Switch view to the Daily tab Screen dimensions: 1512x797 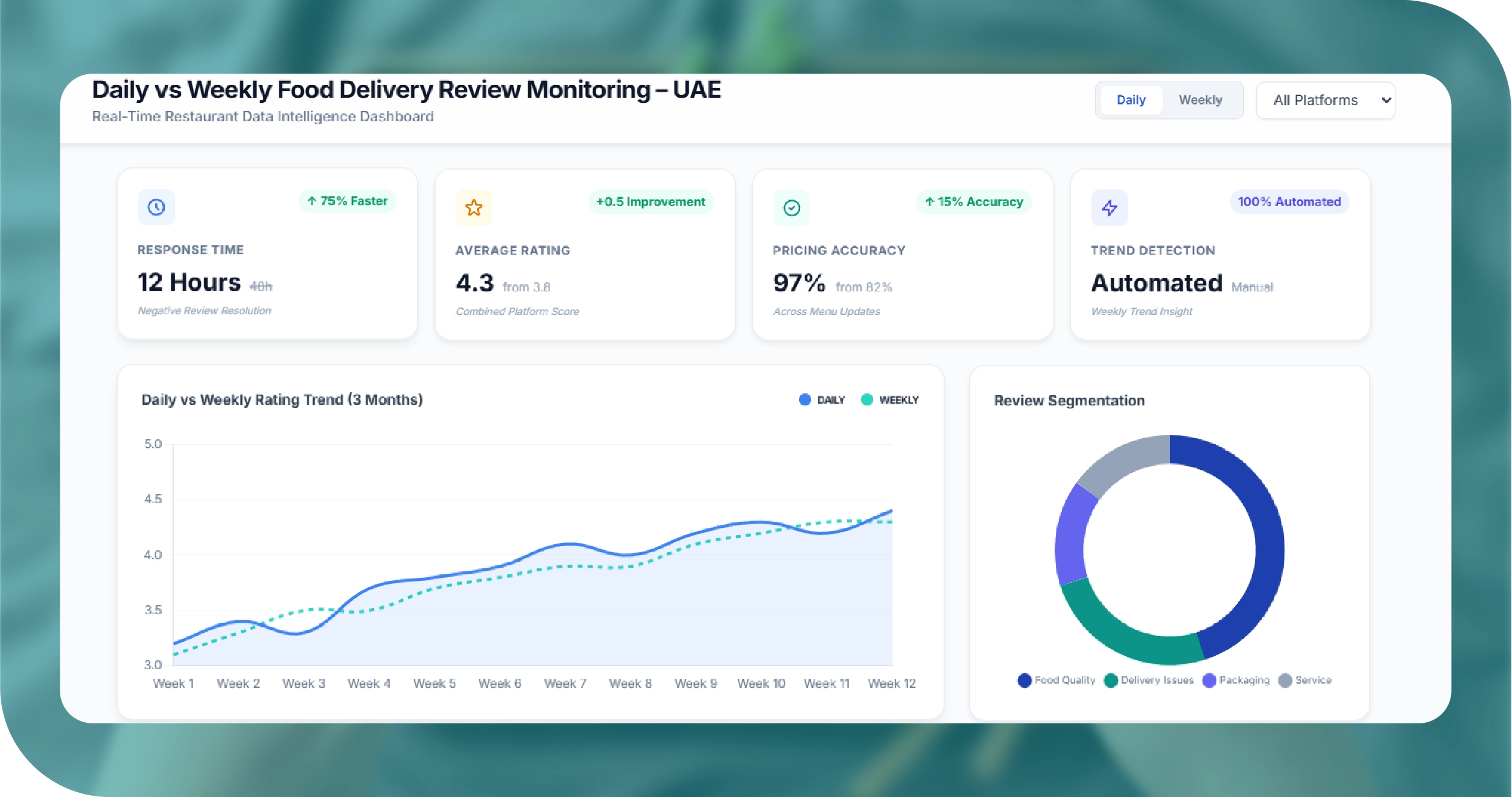1131,100
